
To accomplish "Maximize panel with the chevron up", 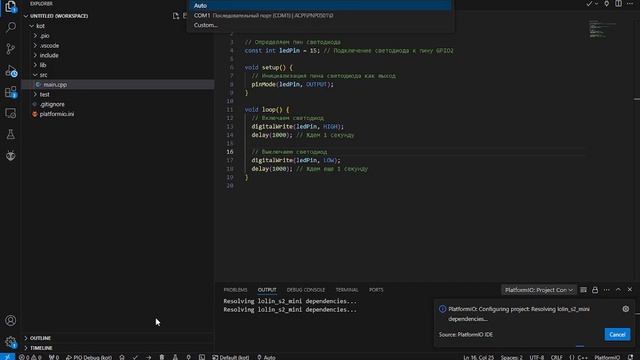I will coord(618,289).
